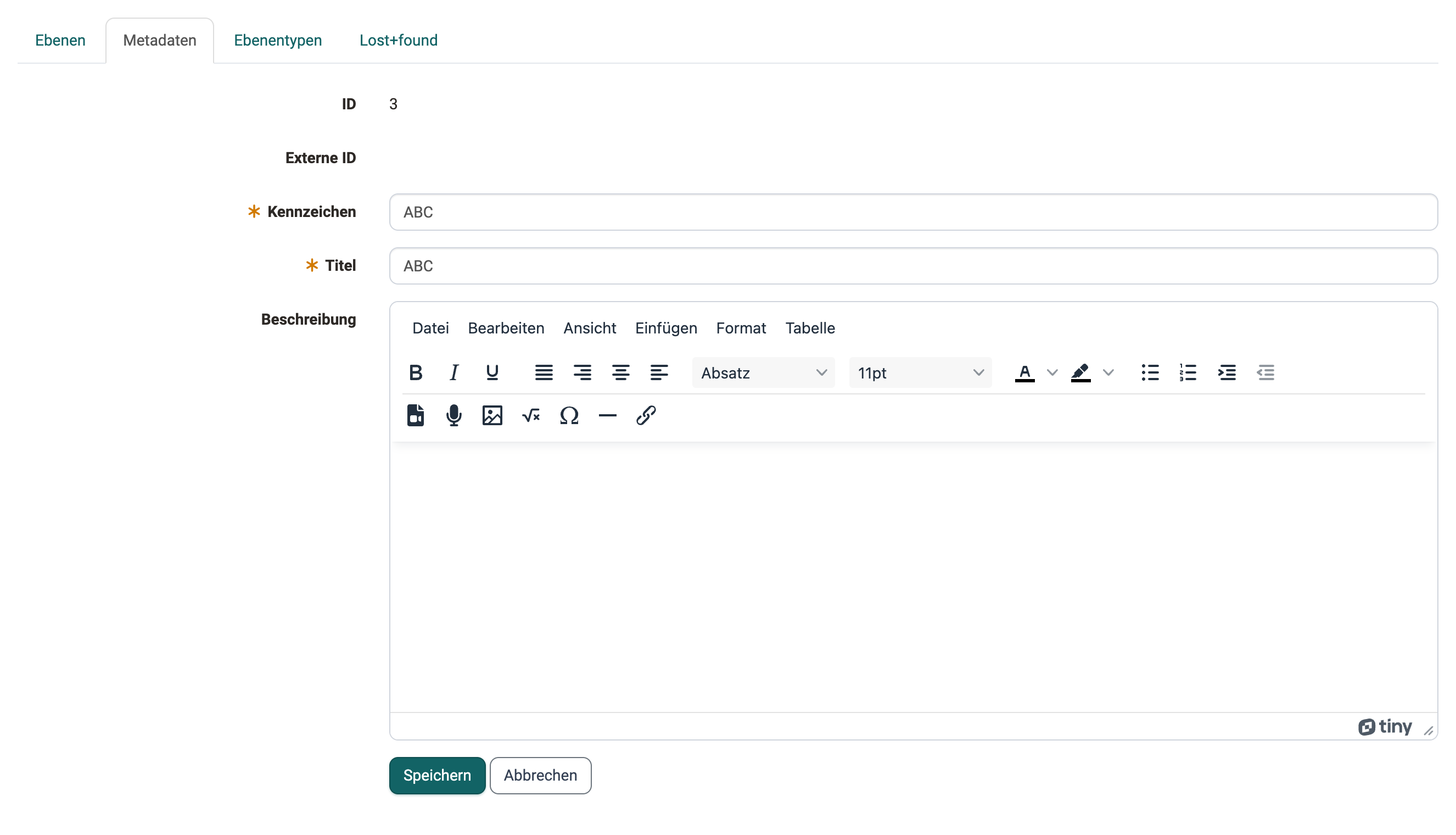
Task: Open the tiny logo link
Action: click(x=1385, y=727)
